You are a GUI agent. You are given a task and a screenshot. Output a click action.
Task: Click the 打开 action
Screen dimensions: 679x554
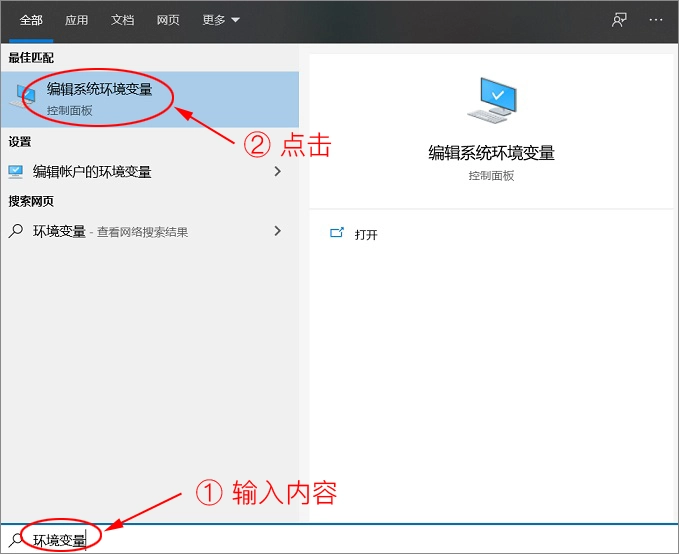point(366,235)
